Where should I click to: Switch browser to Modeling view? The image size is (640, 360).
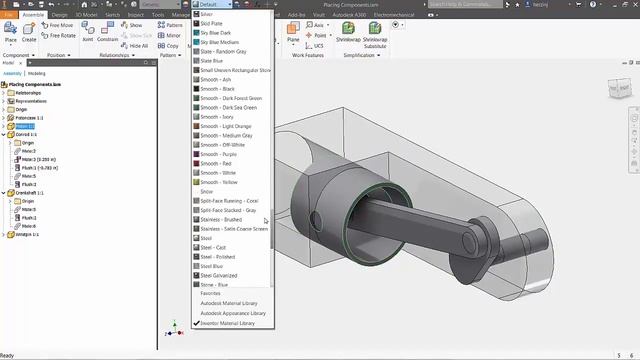(x=36, y=73)
